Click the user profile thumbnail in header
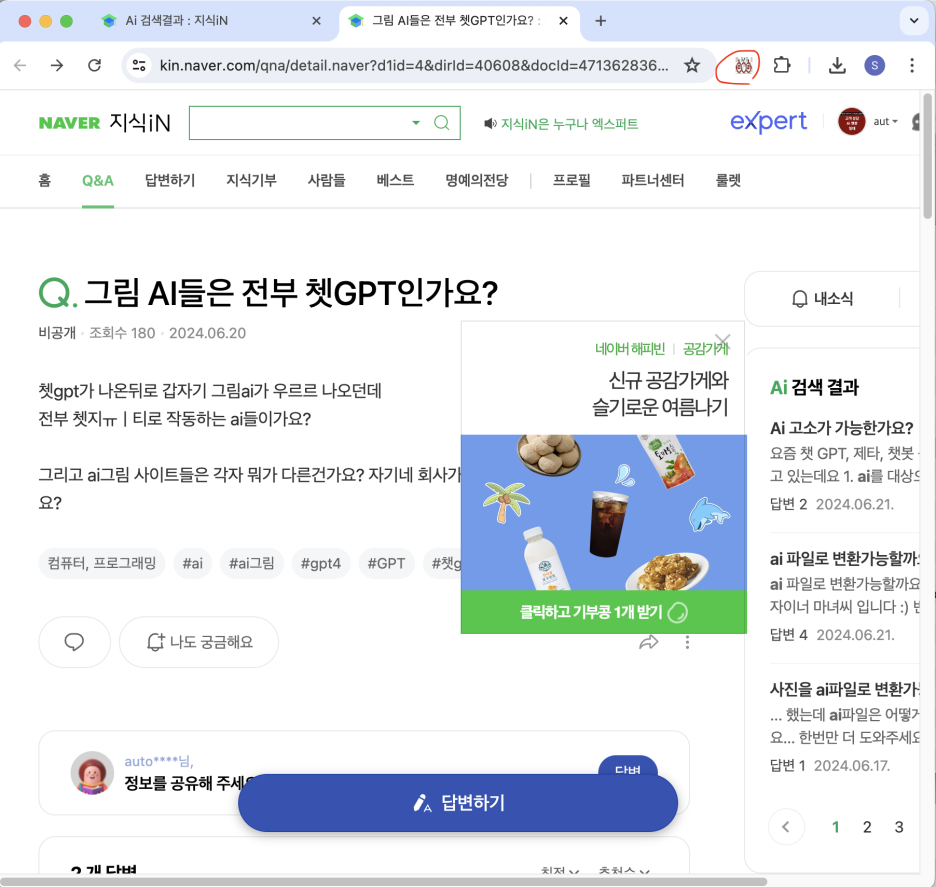This screenshot has width=936, height=887. 851,121
